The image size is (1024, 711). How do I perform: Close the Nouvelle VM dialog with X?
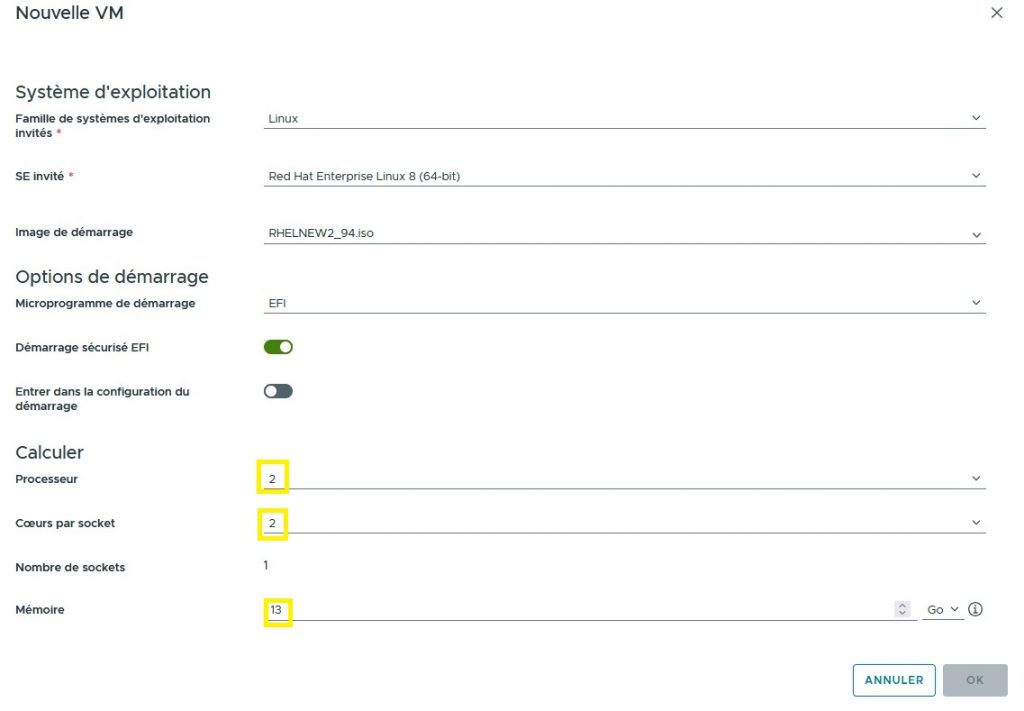point(996,14)
